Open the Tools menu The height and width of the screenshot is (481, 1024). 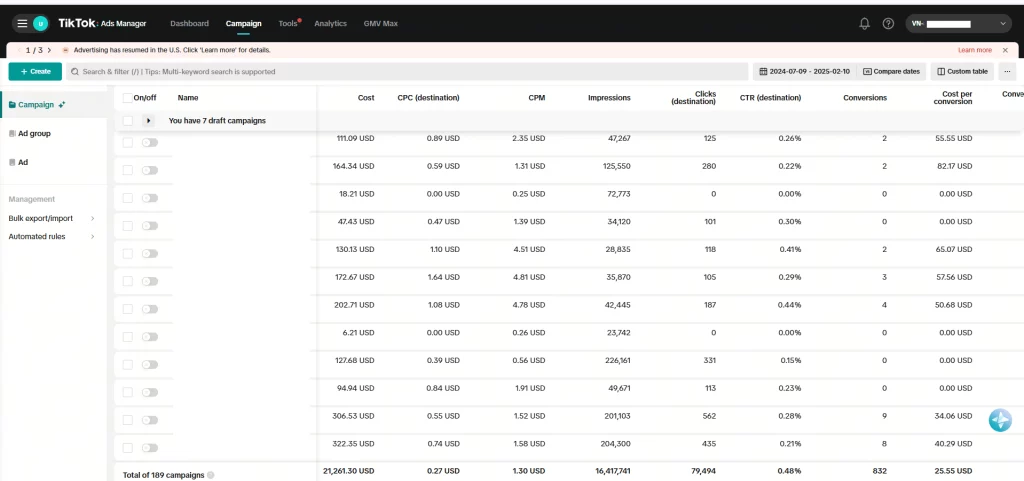click(288, 23)
